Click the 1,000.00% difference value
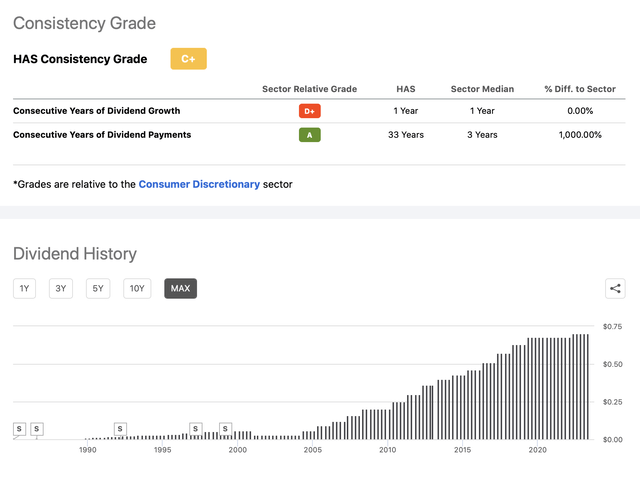The height and width of the screenshot is (477, 640). (x=580, y=135)
